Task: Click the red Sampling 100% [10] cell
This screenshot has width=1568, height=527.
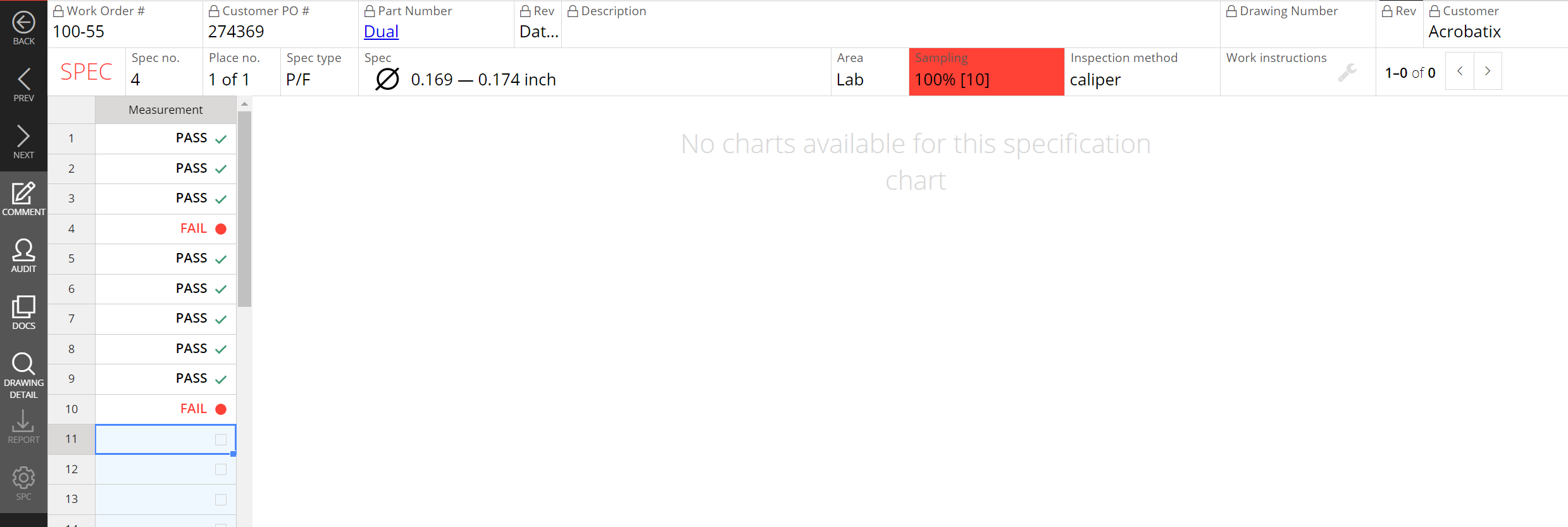Action: [x=986, y=72]
